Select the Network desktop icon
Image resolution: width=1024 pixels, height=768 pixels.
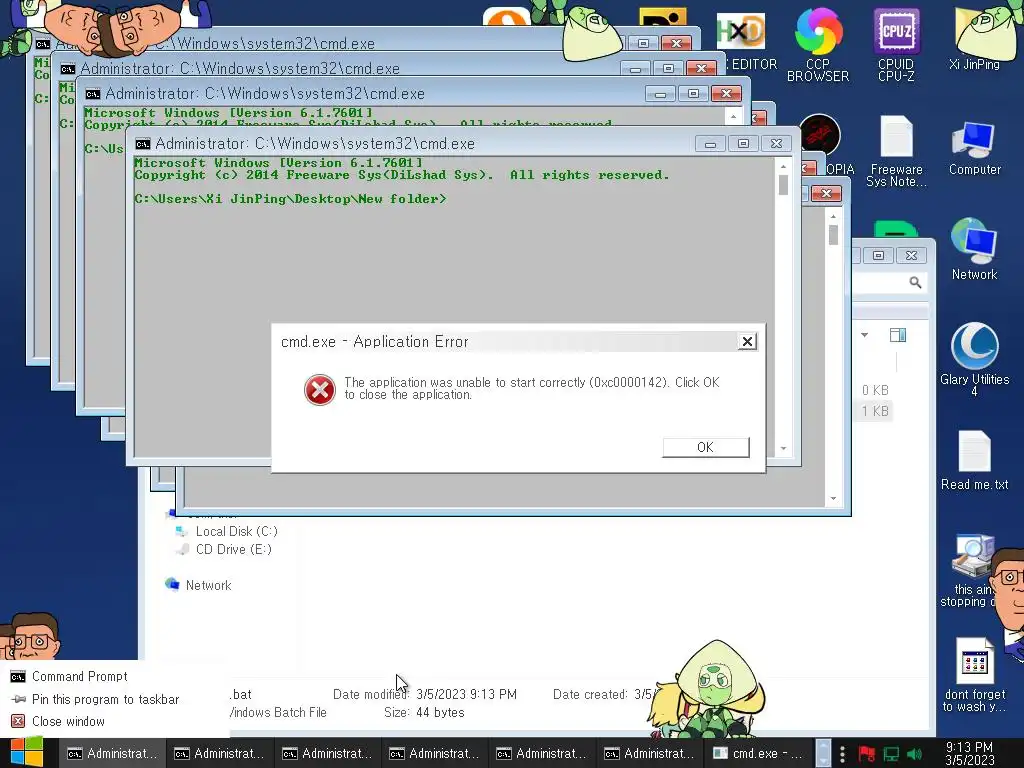(x=974, y=250)
